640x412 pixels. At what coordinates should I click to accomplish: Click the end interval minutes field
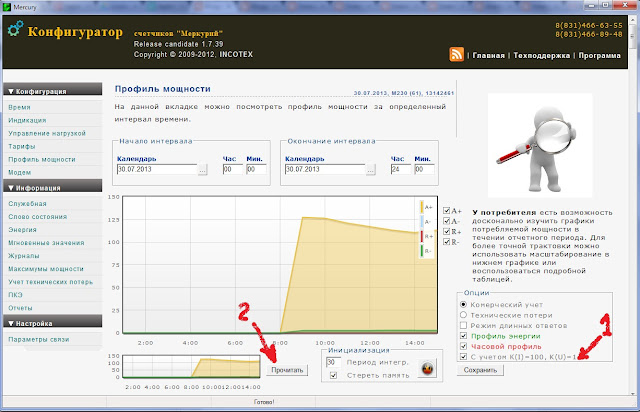pyautogui.click(x=424, y=169)
